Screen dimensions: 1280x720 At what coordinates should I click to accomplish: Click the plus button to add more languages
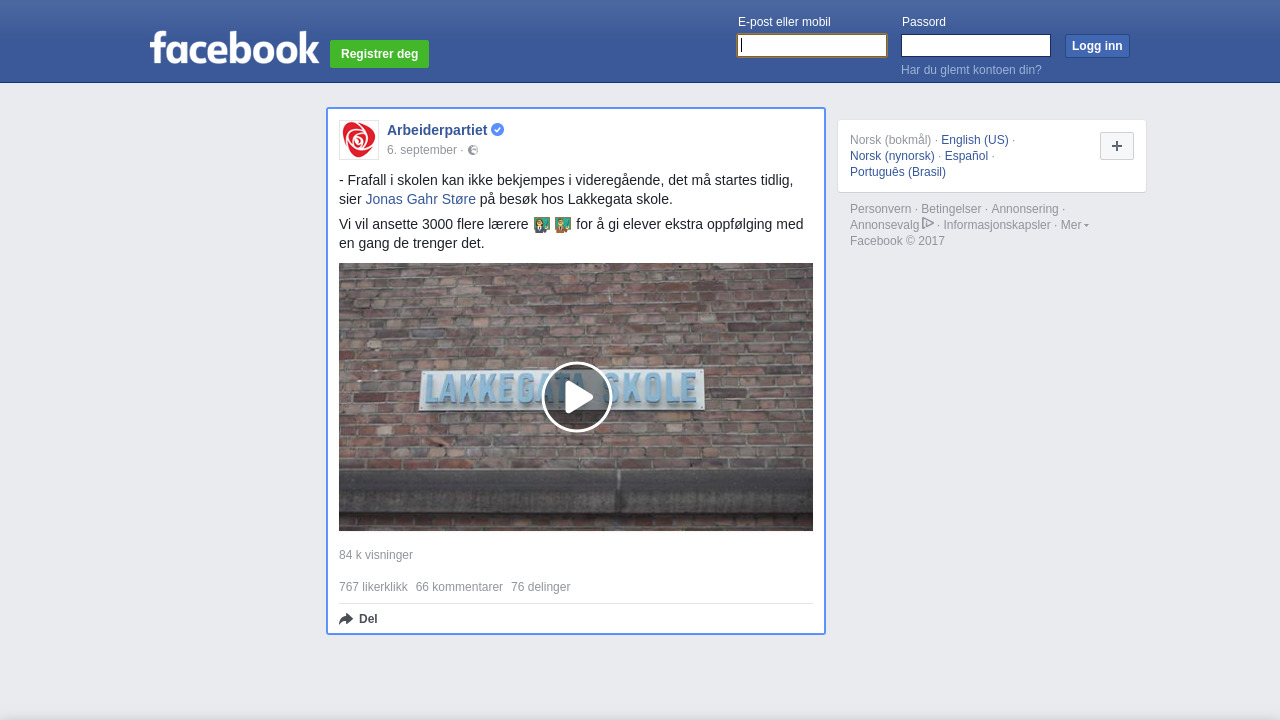pos(1117,146)
